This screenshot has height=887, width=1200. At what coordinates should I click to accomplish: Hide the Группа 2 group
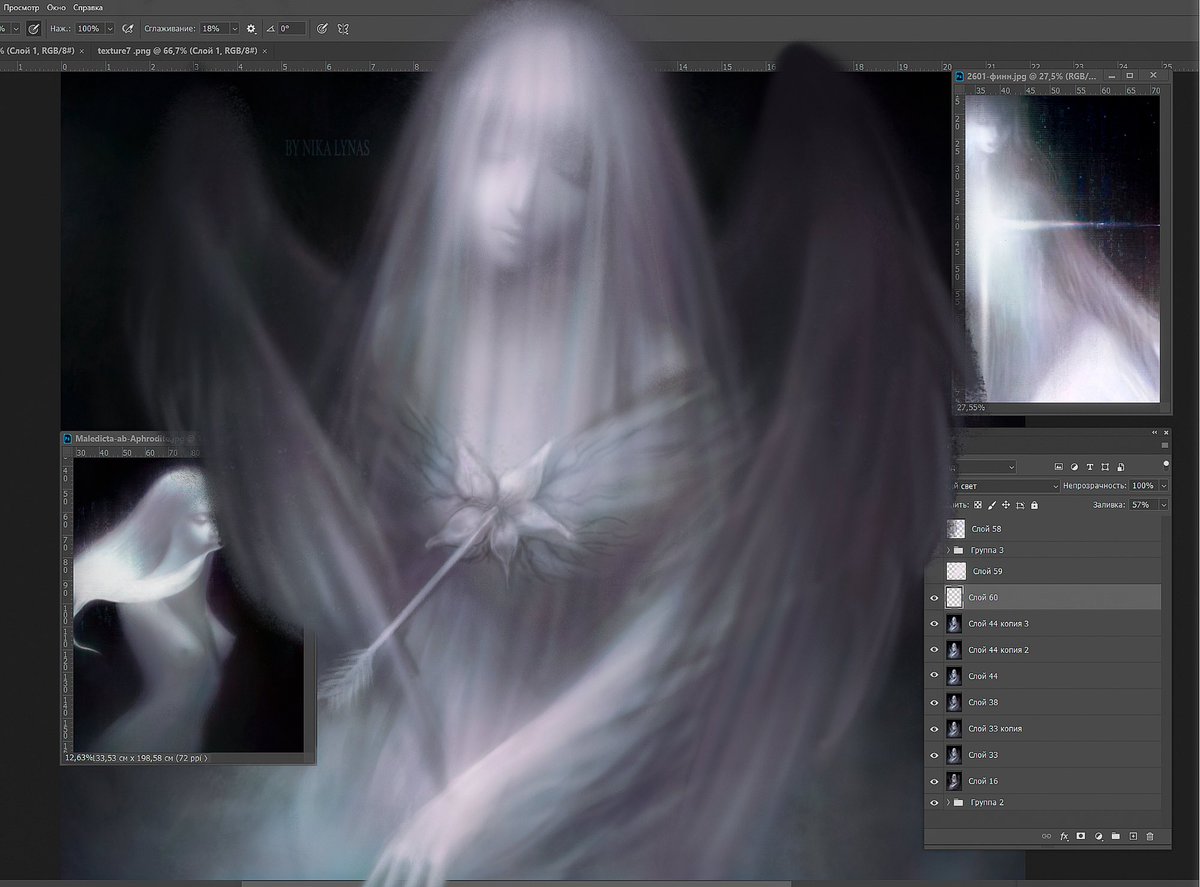point(934,803)
